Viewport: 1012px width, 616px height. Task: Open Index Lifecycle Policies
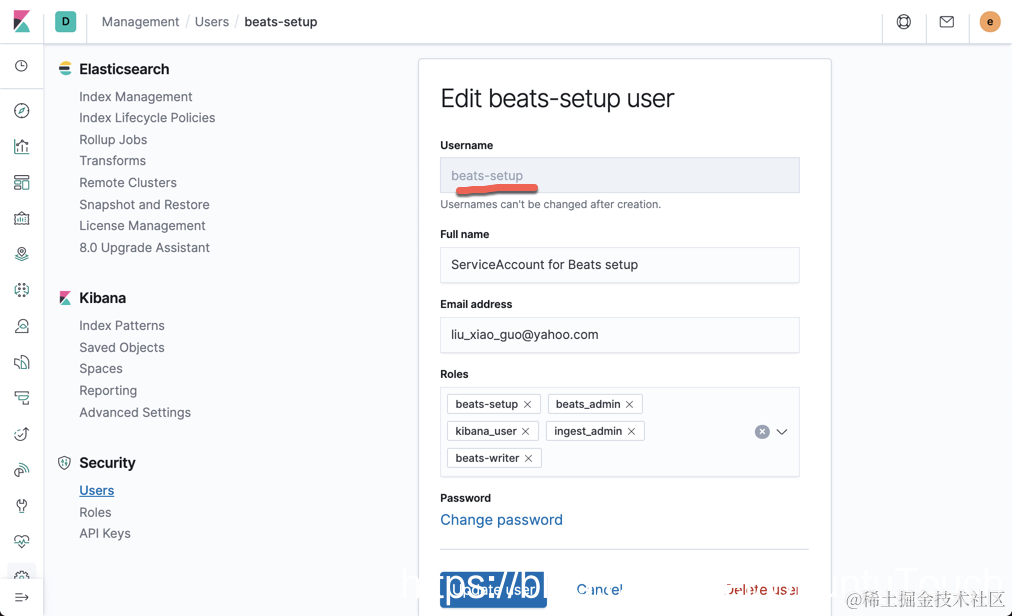point(147,118)
